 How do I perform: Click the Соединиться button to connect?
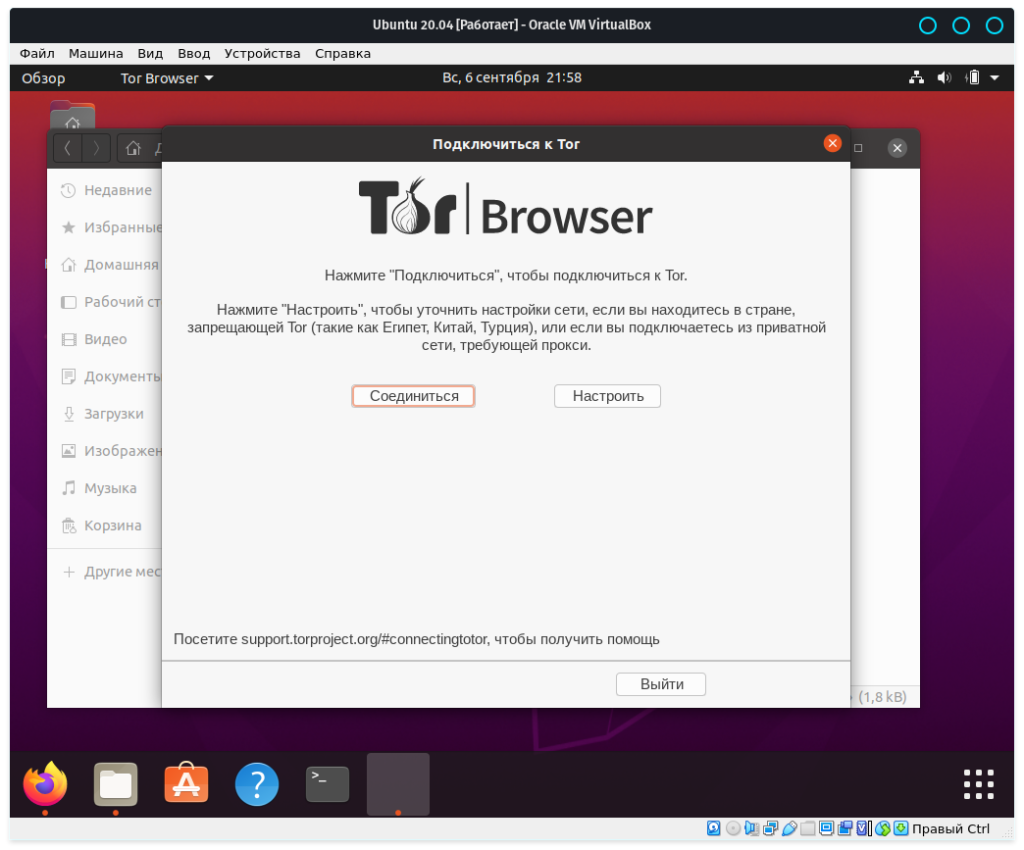pos(413,396)
